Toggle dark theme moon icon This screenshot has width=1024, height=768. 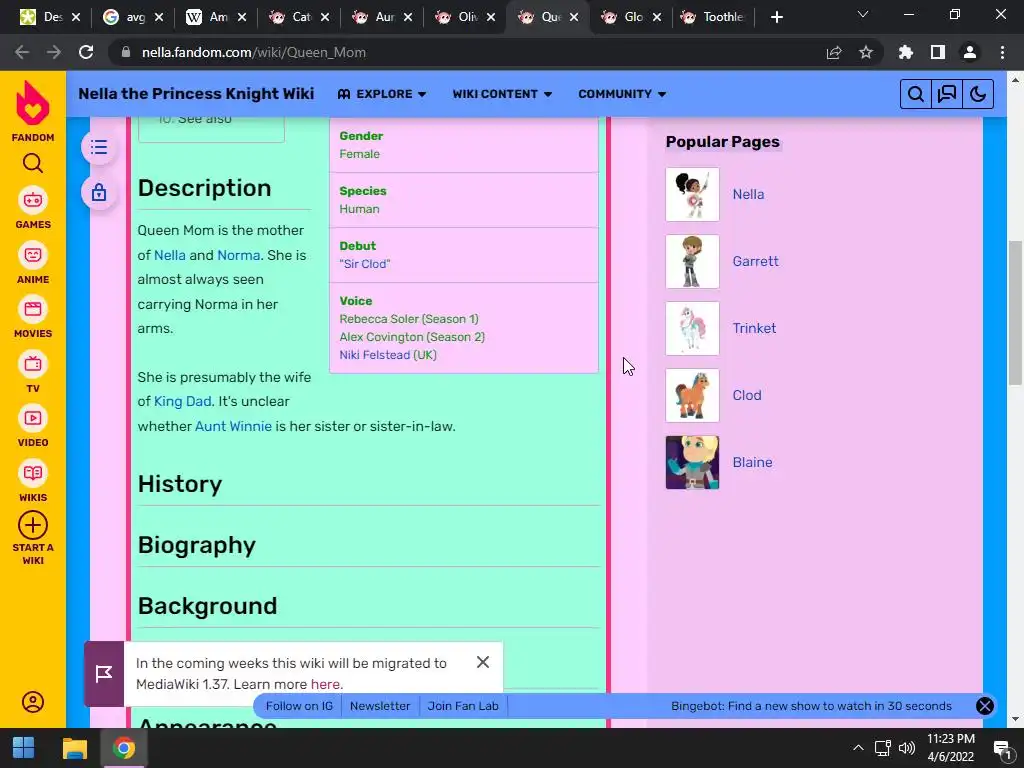click(978, 94)
